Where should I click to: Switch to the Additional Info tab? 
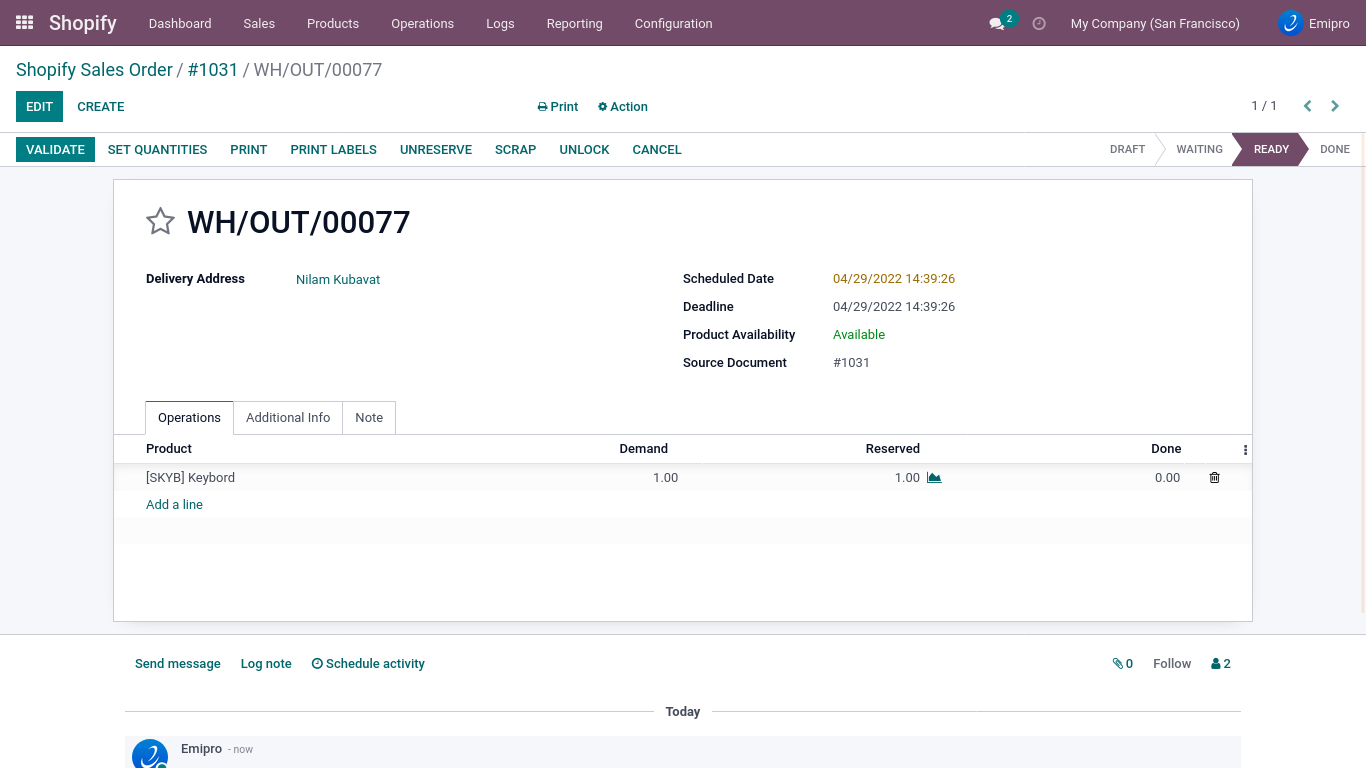pyautogui.click(x=288, y=418)
